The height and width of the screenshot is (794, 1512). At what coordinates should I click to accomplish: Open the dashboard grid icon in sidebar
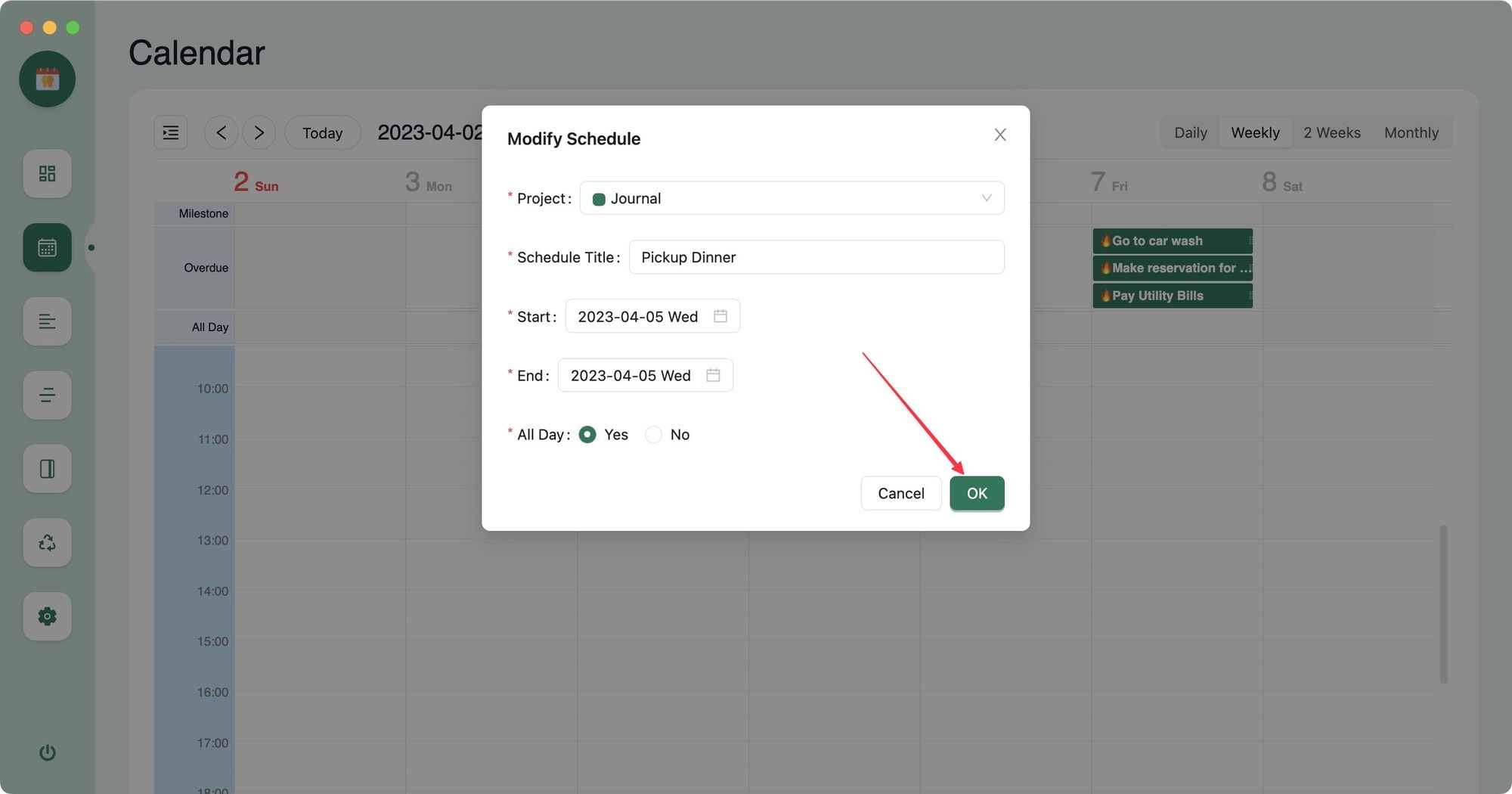47,174
